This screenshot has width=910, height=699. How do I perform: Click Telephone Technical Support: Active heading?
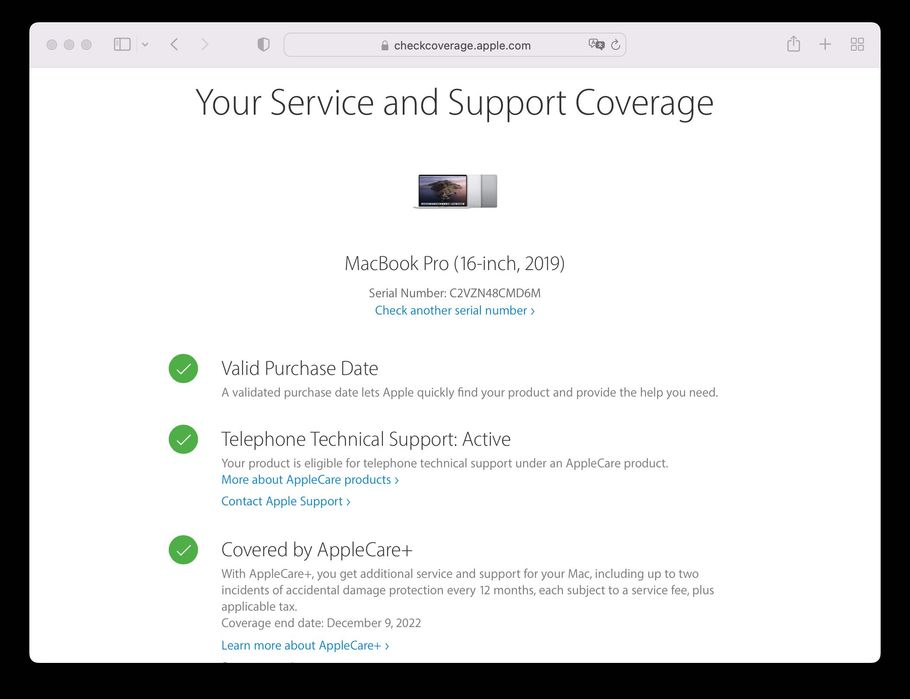coord(366,439)
